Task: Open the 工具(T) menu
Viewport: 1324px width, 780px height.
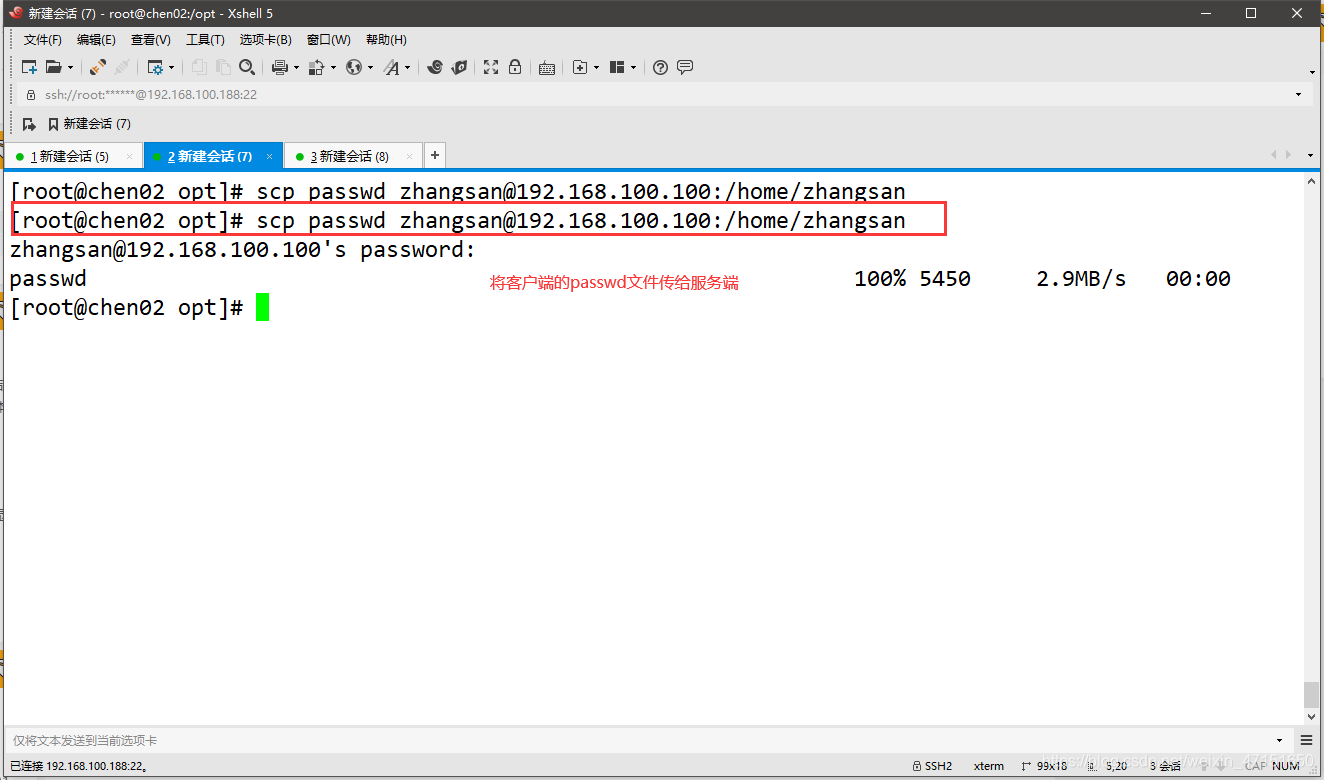Action: click(x=205, y=40)
